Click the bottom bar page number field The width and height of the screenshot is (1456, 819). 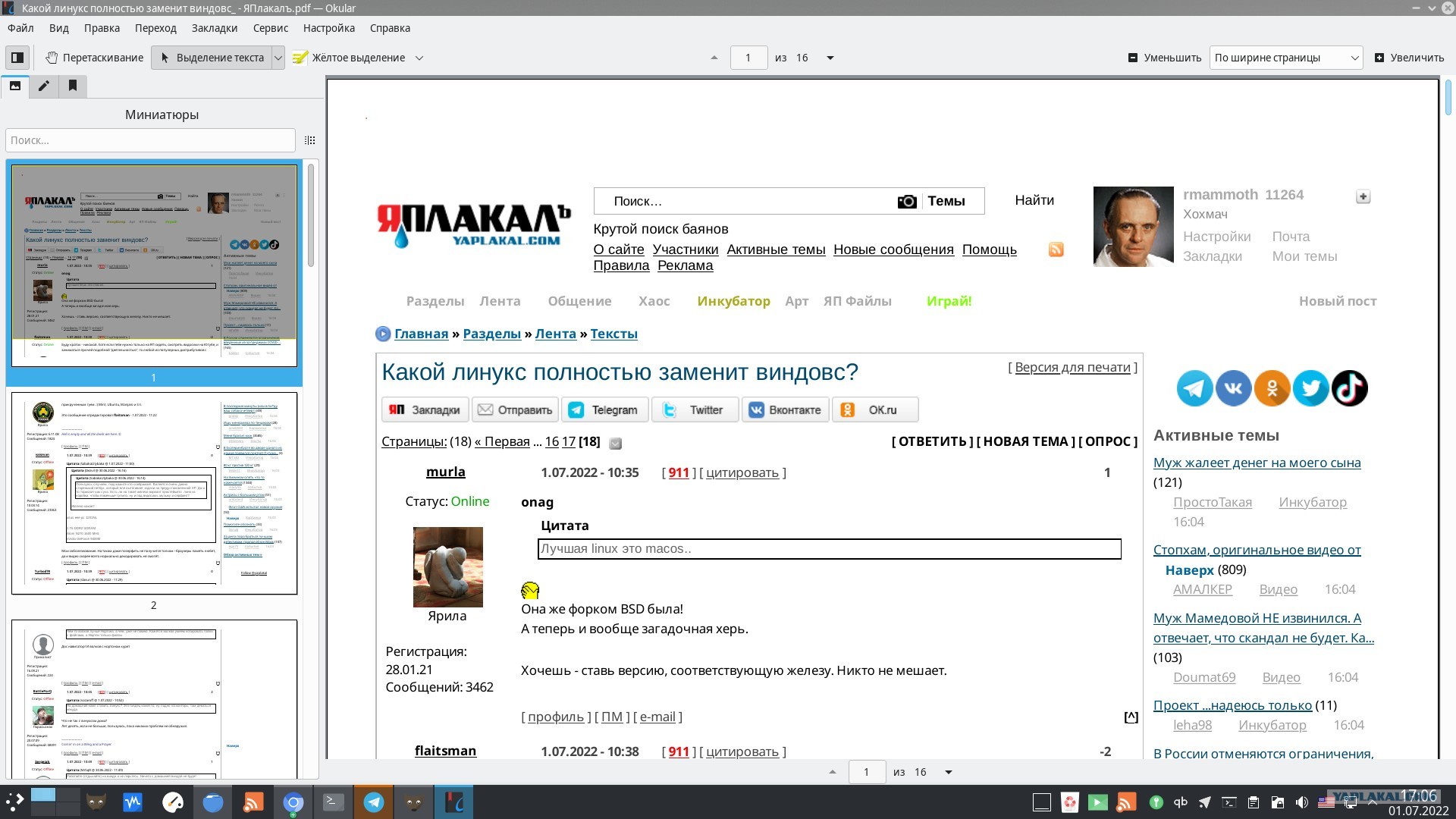[x=867, y=772]
